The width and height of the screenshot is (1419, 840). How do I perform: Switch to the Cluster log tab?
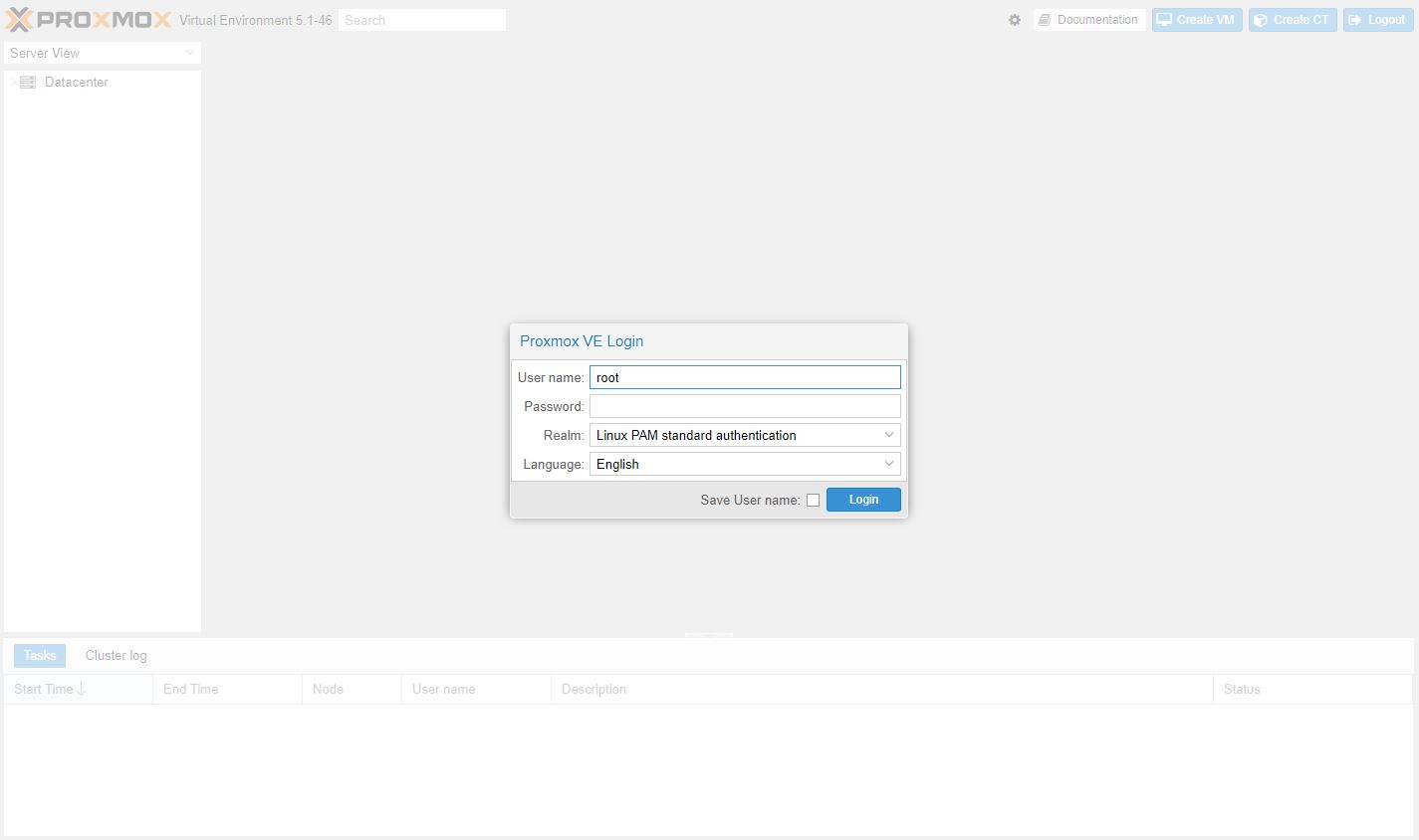pos(116,655)
